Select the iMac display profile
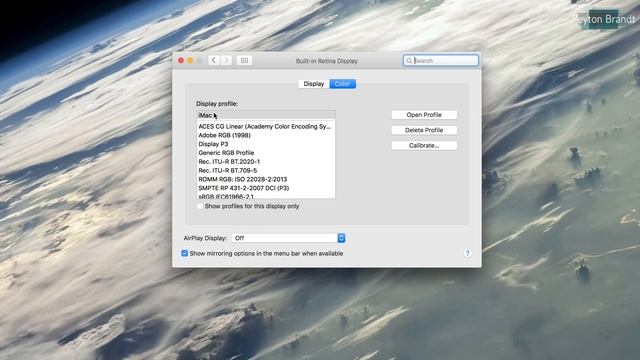Image resolution: width=640 pixels, height=360 pixels. click(266, 115)
